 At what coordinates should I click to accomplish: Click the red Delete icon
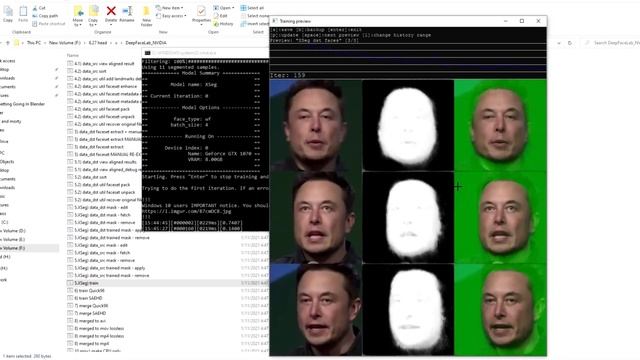(x=111, y=11)
